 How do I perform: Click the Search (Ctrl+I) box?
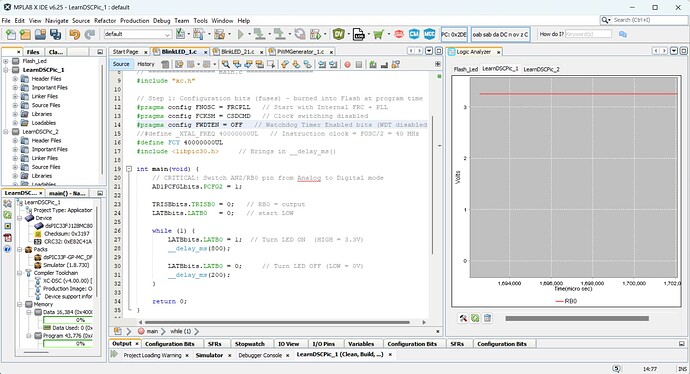(644, 20)
